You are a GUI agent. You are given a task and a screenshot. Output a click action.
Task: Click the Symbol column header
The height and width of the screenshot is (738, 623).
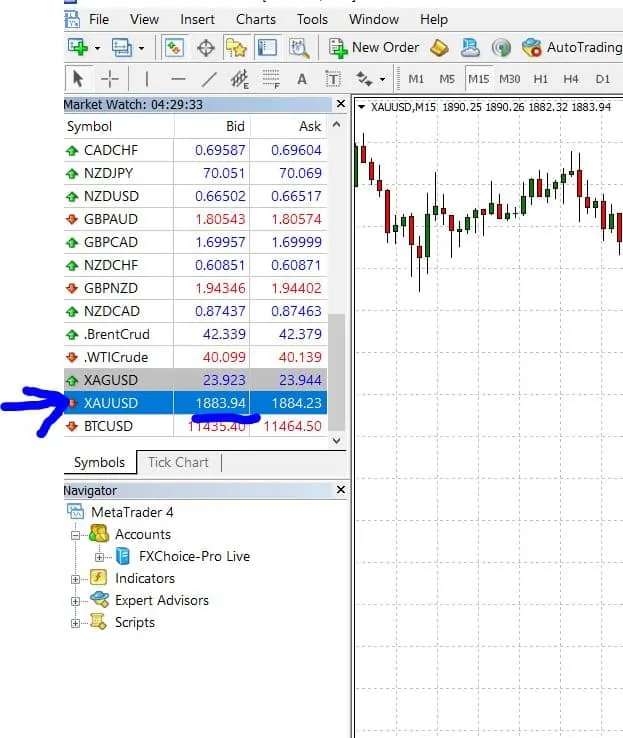119,127
